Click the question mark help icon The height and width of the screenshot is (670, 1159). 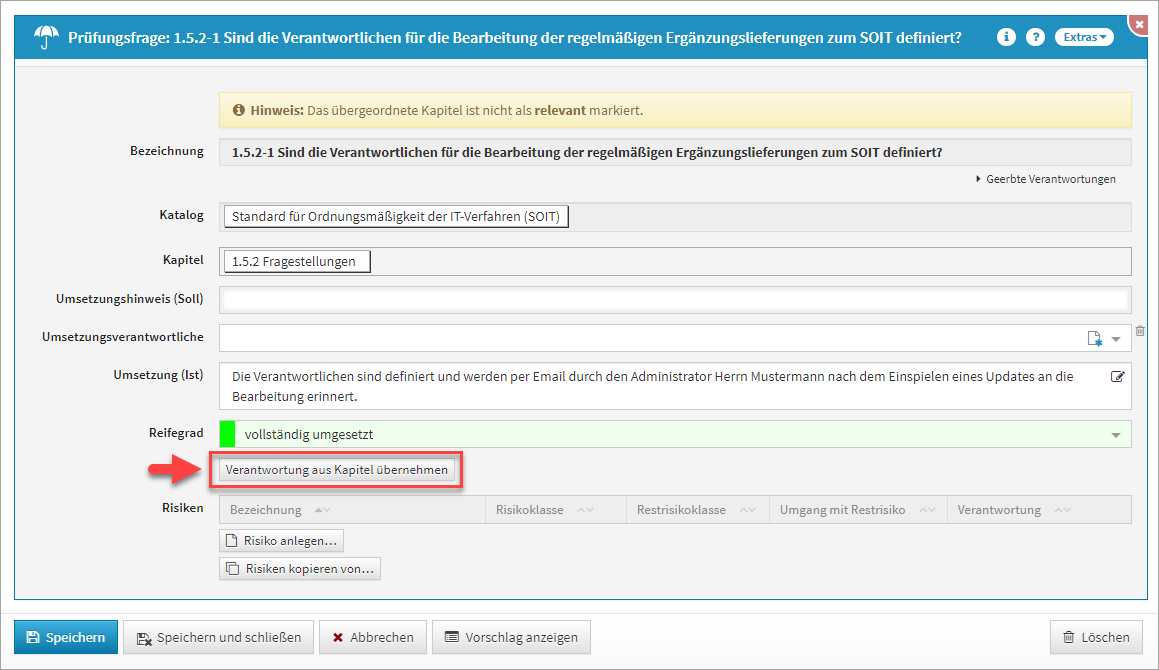coord(1035,37)
